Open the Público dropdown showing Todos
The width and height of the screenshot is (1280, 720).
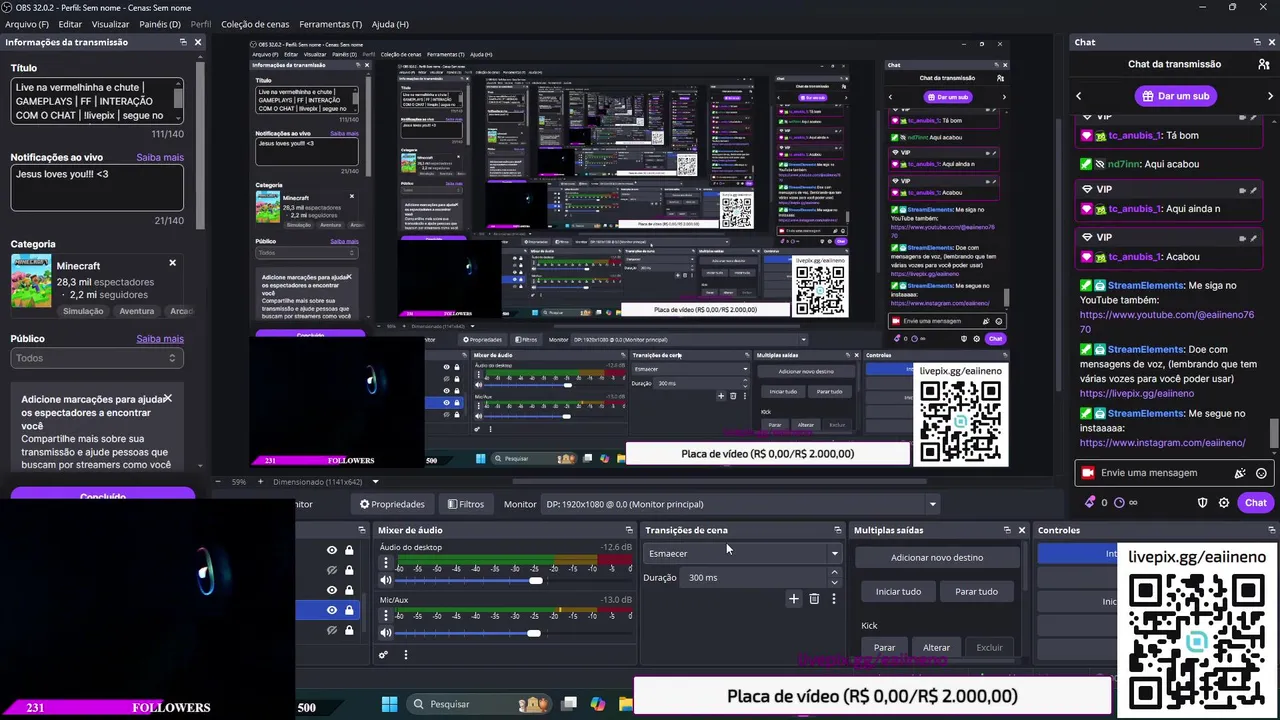click(97, 358)
